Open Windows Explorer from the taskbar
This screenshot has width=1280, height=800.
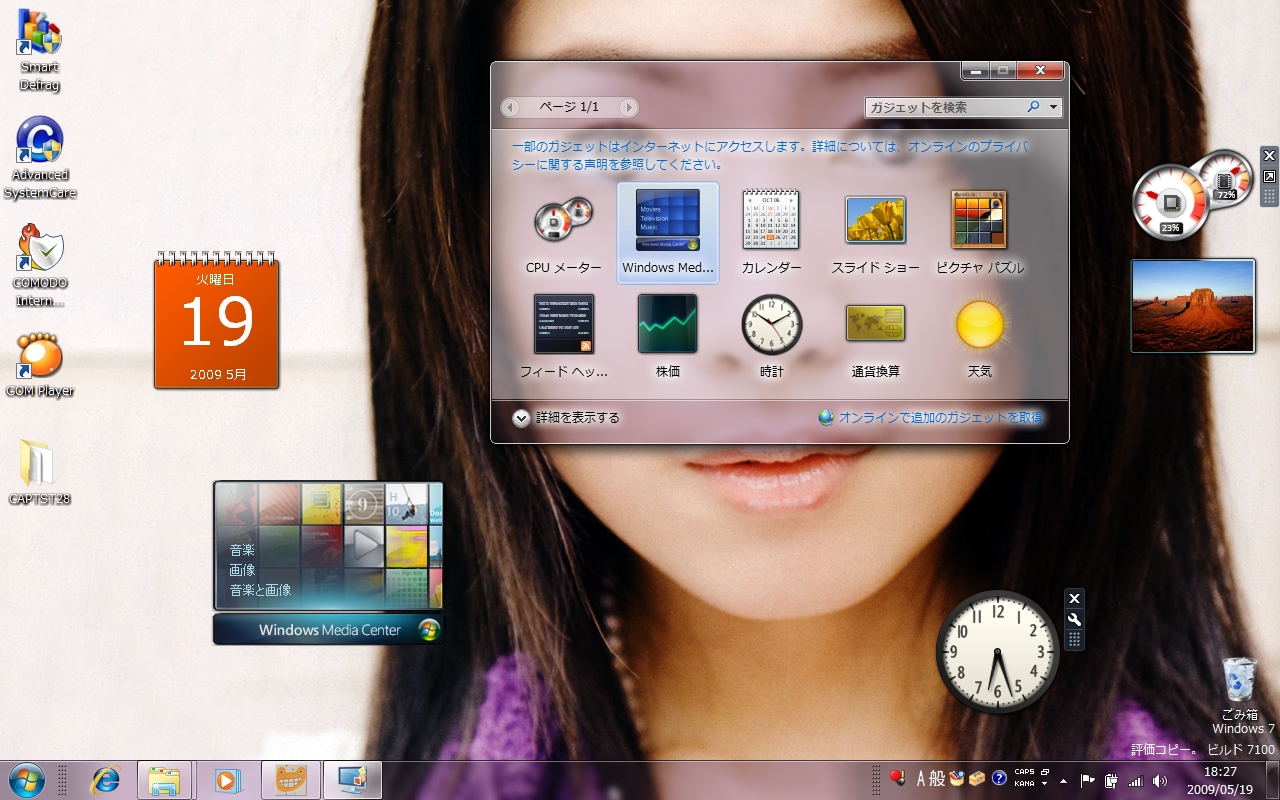164,780
